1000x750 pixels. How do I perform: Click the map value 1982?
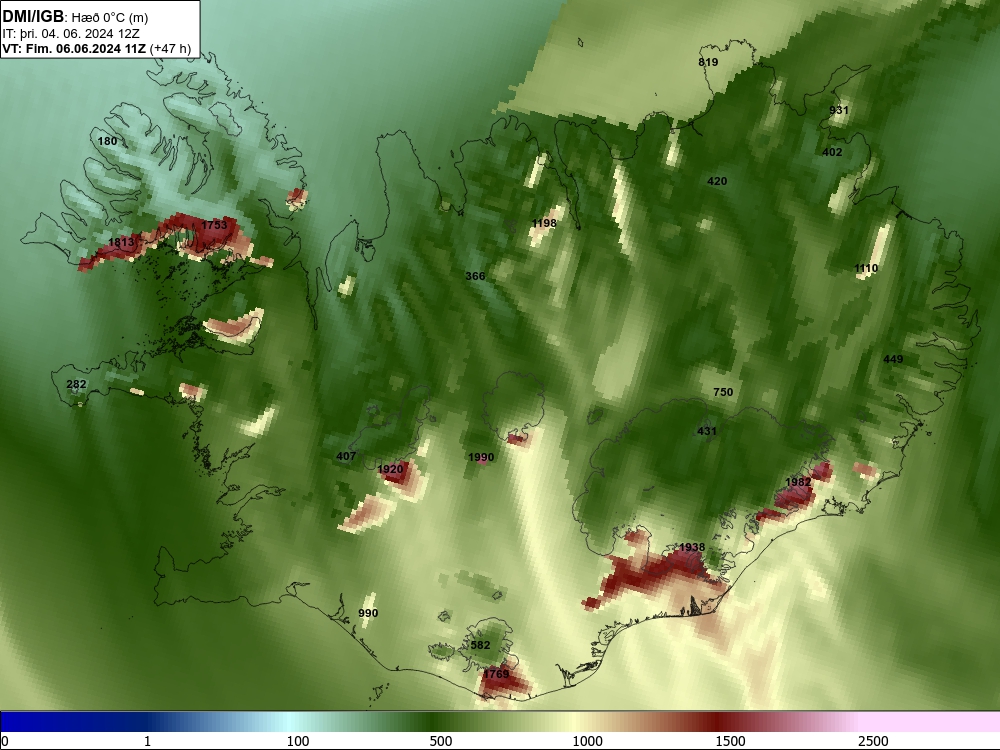tap(798, 482)
